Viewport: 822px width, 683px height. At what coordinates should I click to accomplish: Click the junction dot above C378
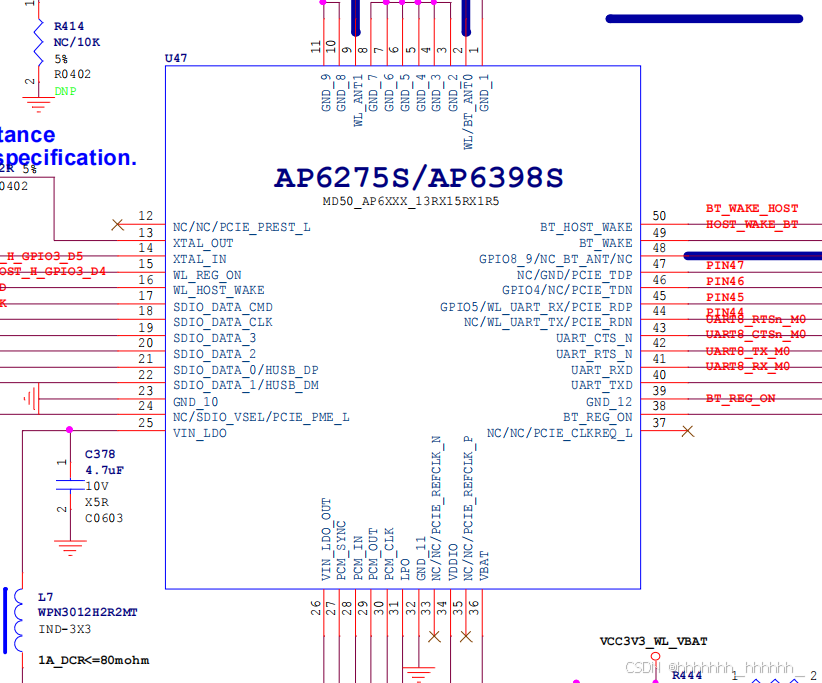[68, 430]
